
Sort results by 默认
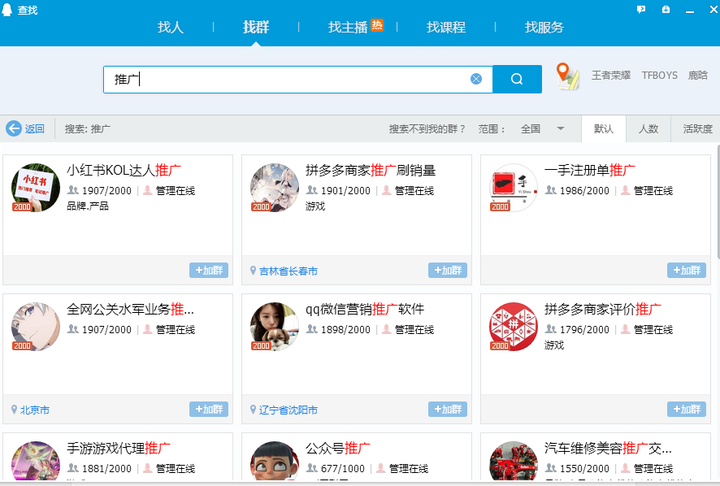tap(603, 129)
